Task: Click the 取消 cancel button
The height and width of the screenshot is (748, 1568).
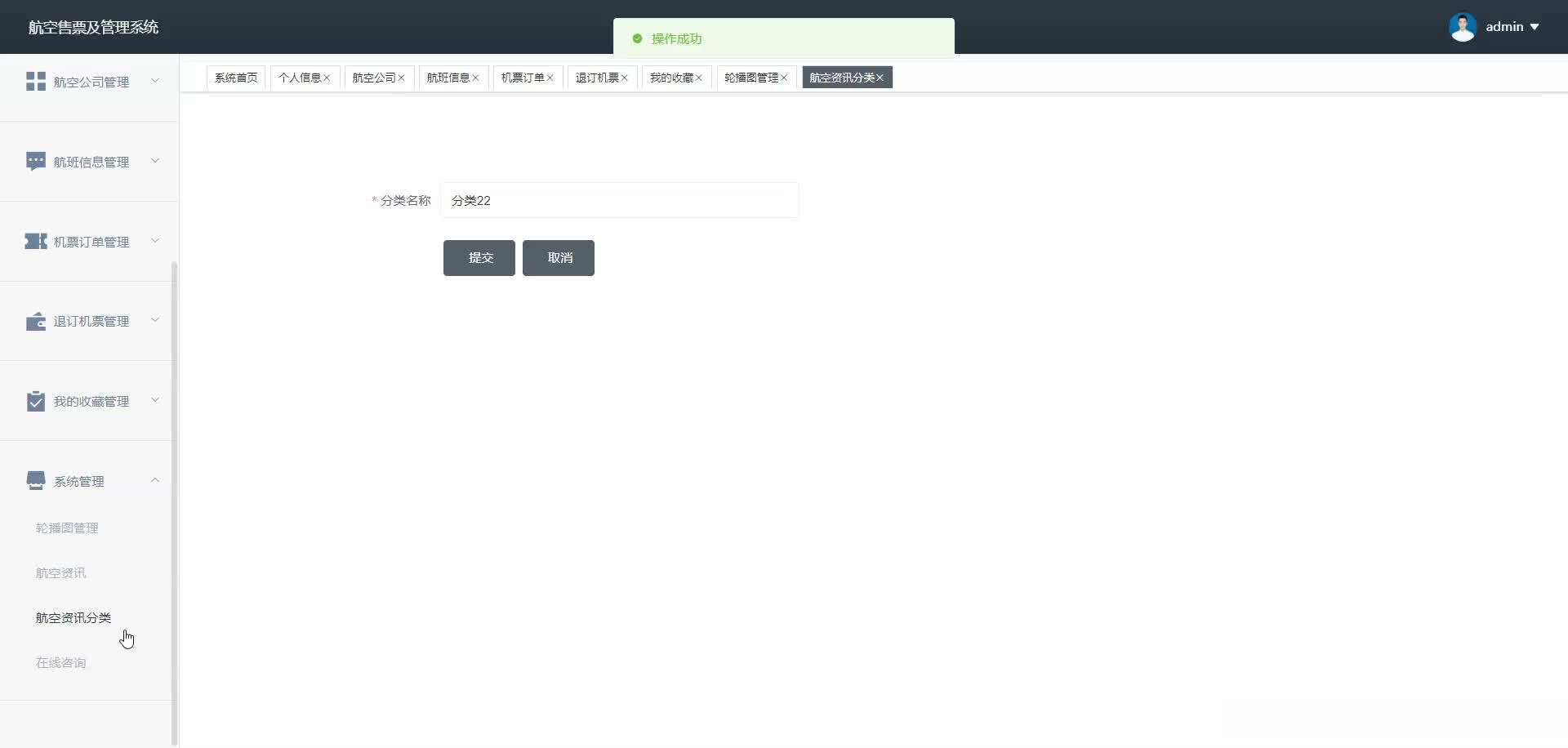Action: tap(559, 258)
